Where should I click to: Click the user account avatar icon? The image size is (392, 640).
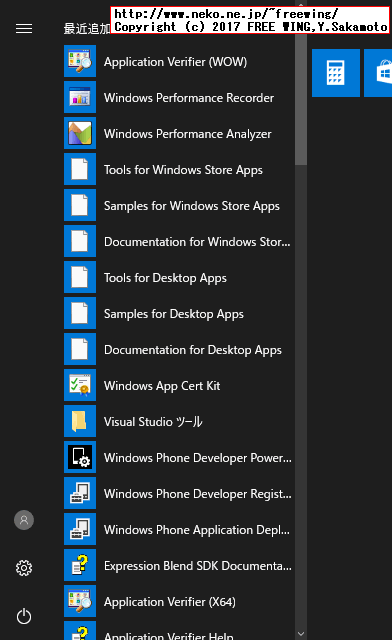pos(24,520)
